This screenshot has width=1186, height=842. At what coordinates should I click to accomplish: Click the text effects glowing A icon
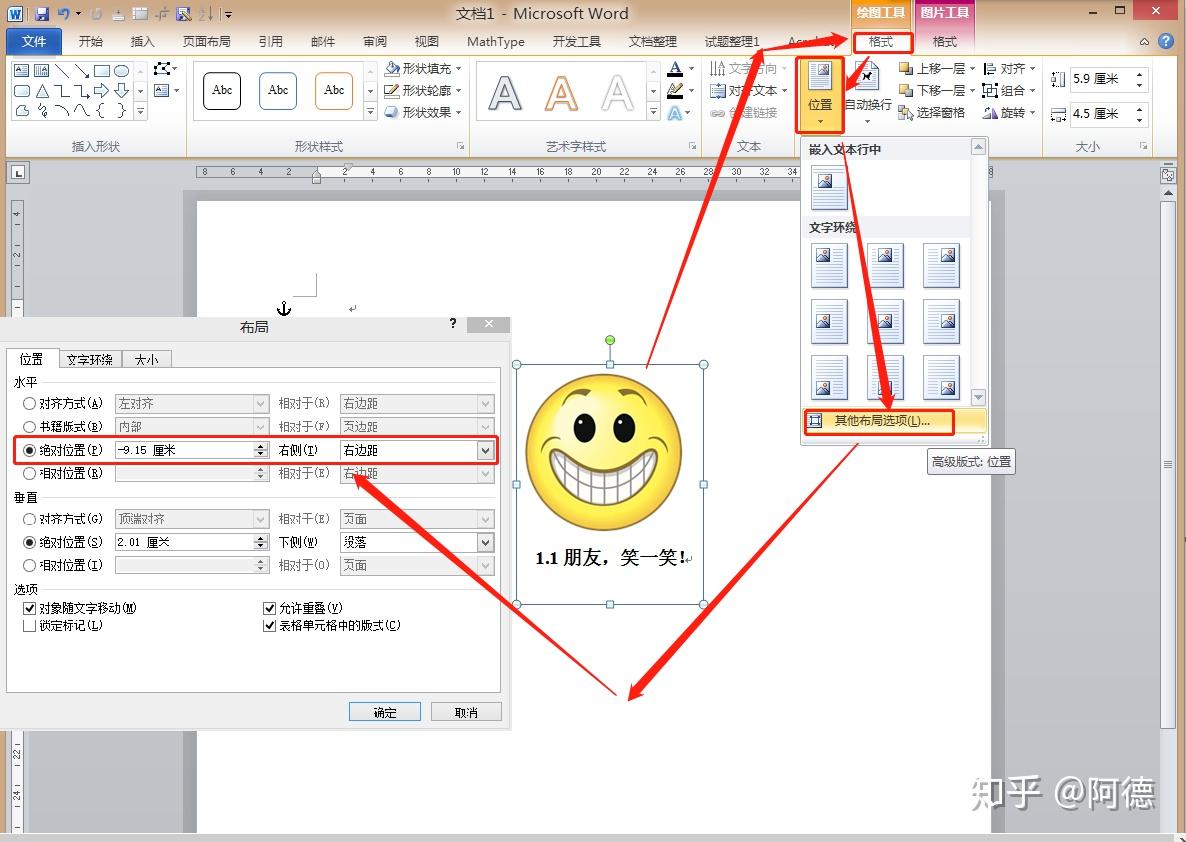676,113
